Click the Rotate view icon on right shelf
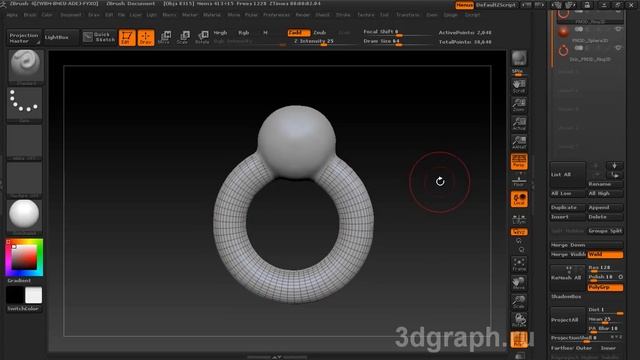 pos(519,320)
